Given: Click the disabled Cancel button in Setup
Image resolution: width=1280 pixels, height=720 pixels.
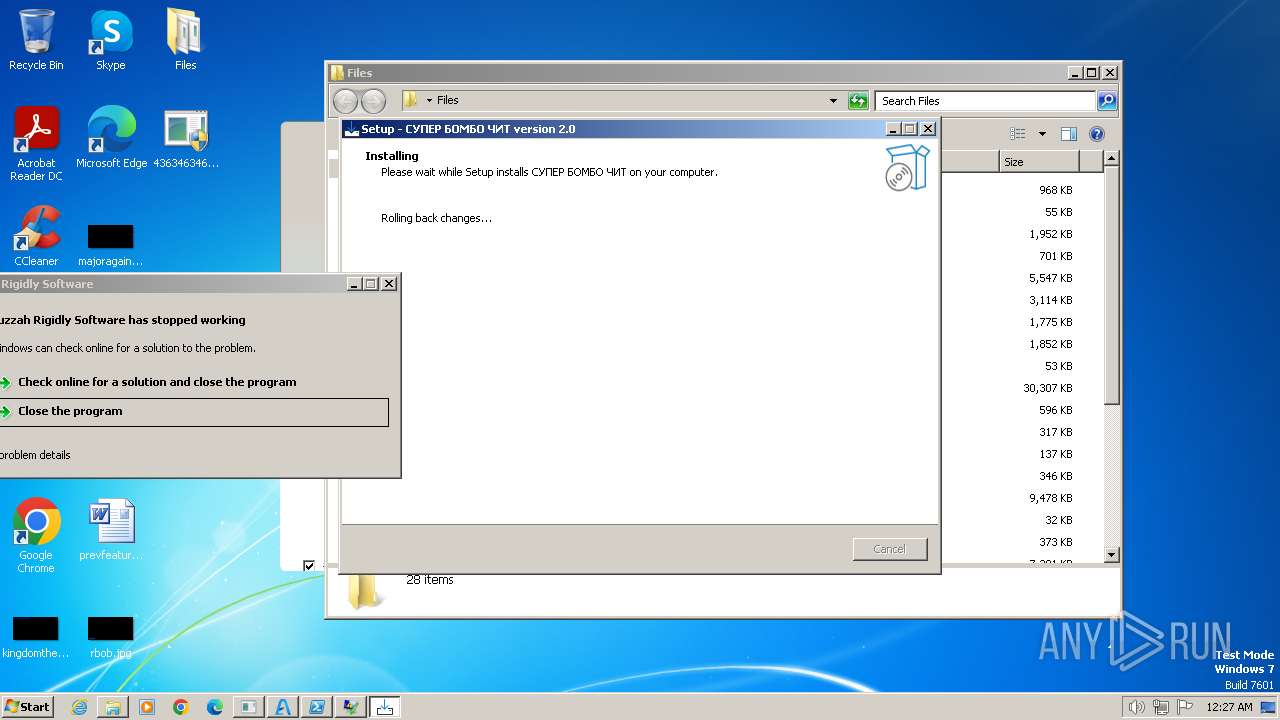Looking at the screenshot, I should point(889,549).
